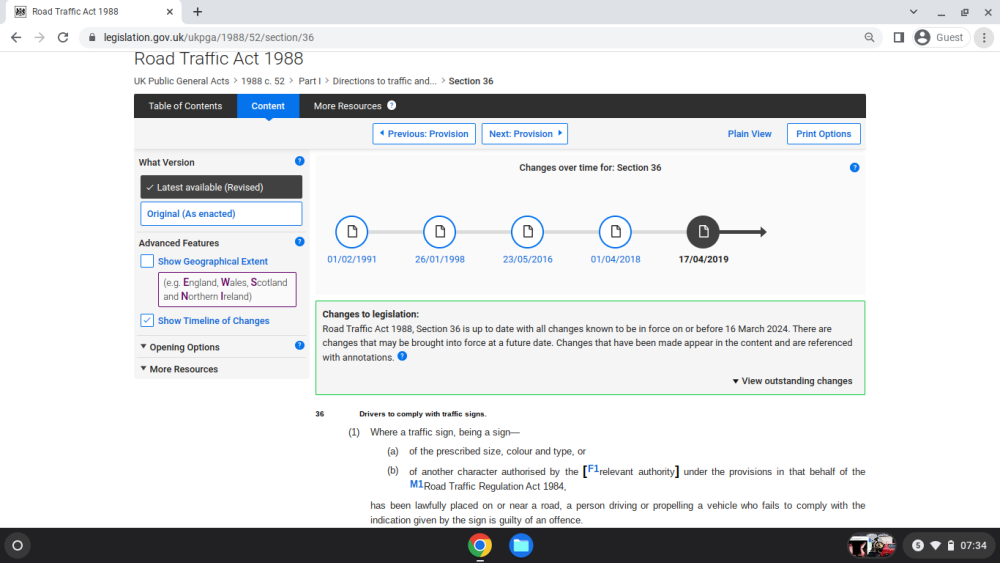
Task: Click the Part I breadcrumb
Action: [309, 81]
